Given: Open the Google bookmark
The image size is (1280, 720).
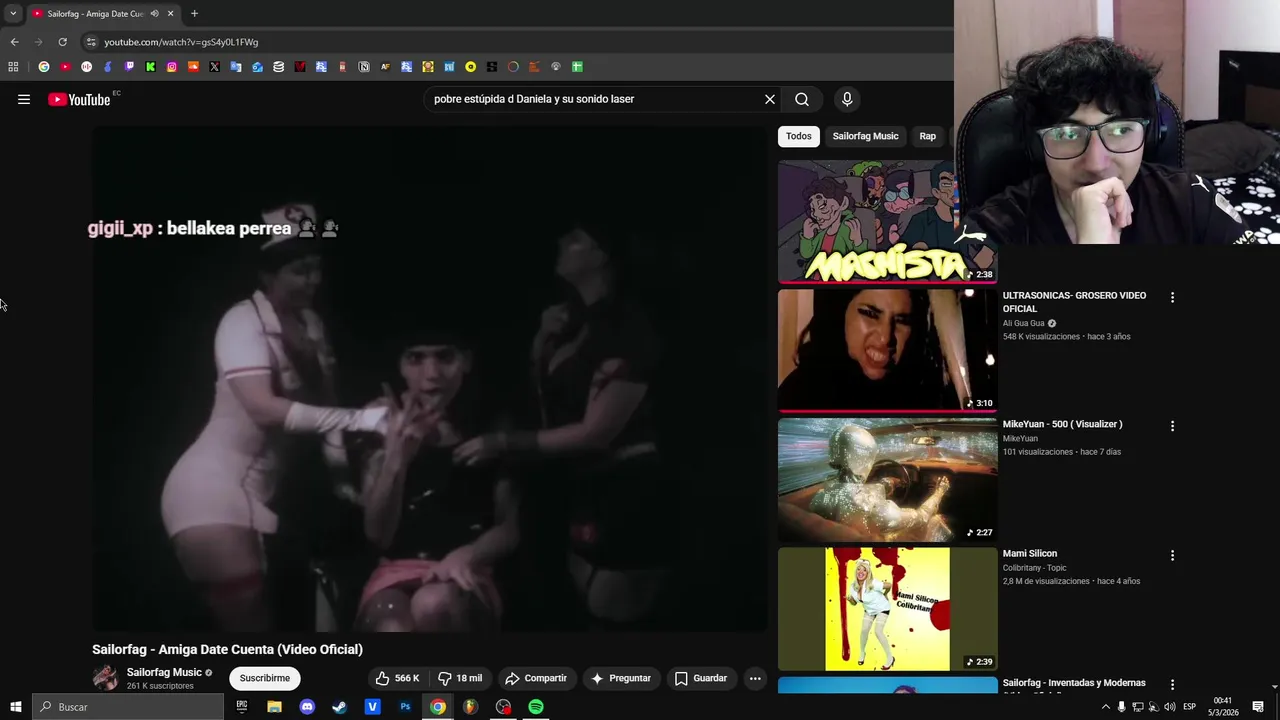Looking at the screenshot, I should point(44,67).
